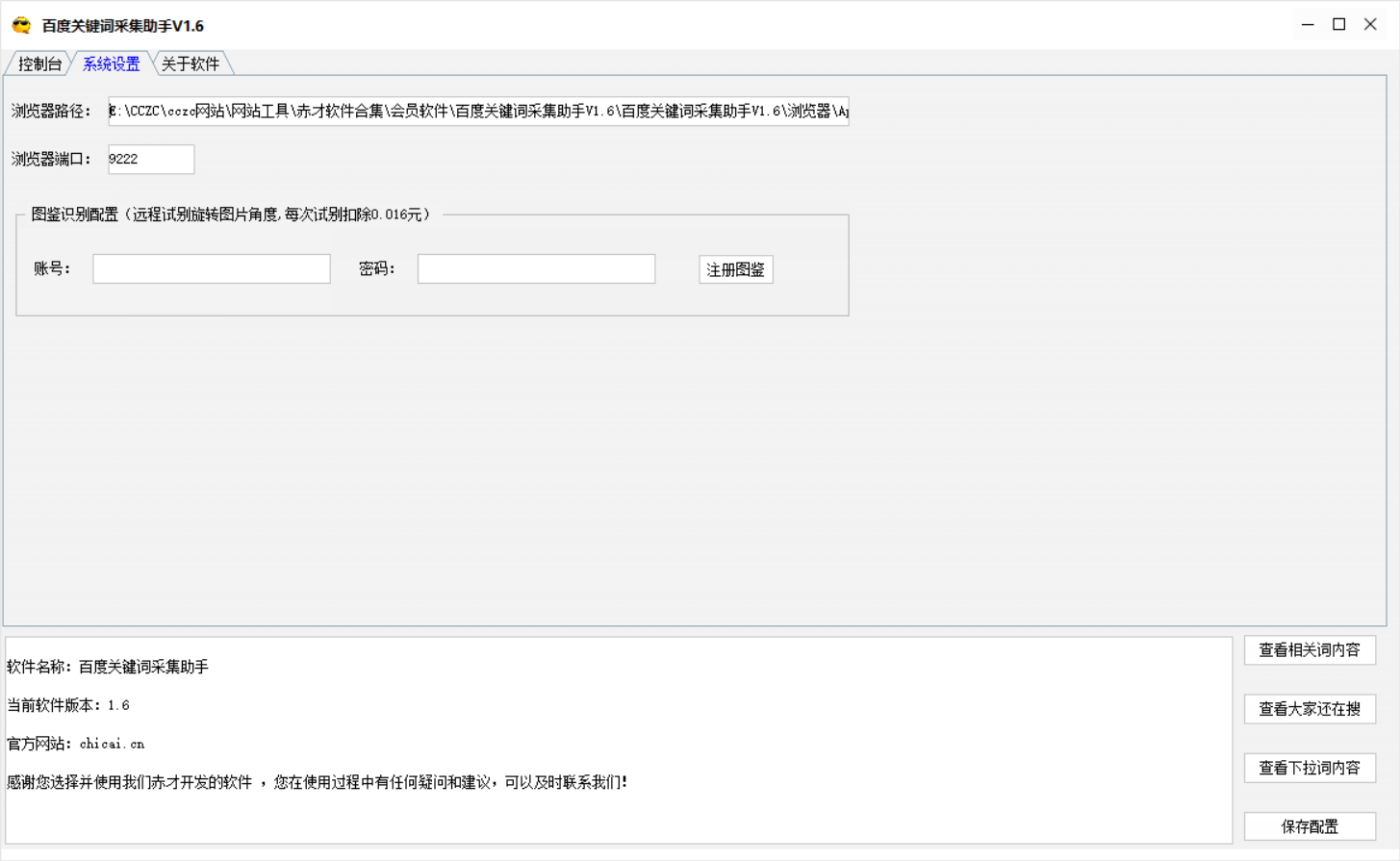Minimize the 百度关键词采集助手 window
This screenshot has width=1400, height=861.
(1308, 25)
